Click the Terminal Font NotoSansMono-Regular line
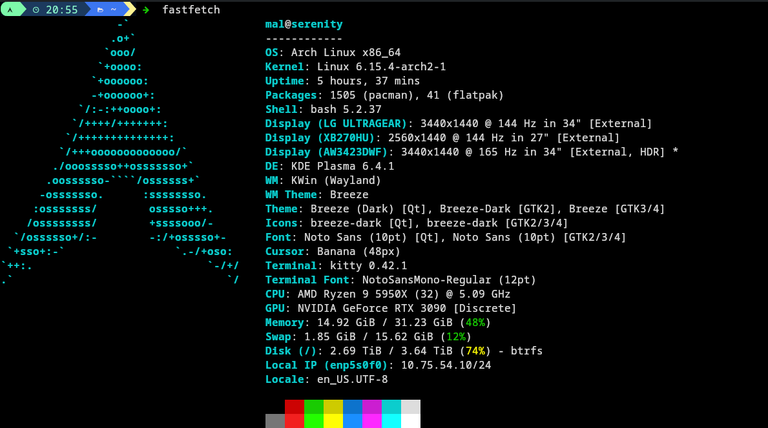This screenshot has width=768, height=428. click(401, 280)
